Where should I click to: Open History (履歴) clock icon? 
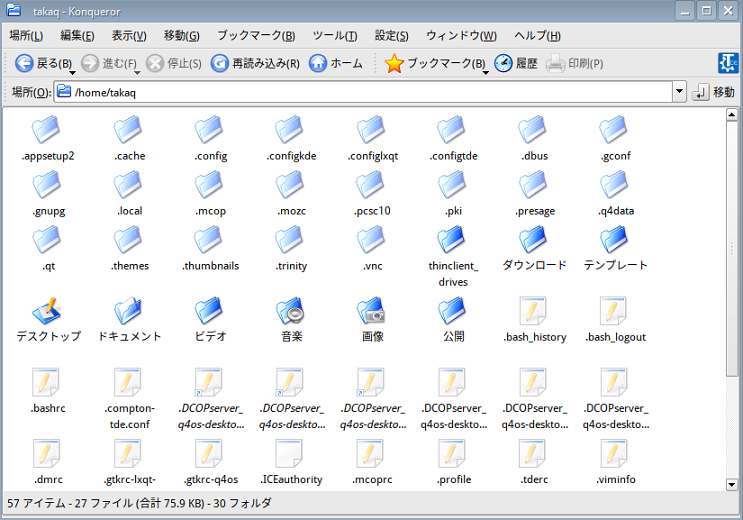coord(503,64)
